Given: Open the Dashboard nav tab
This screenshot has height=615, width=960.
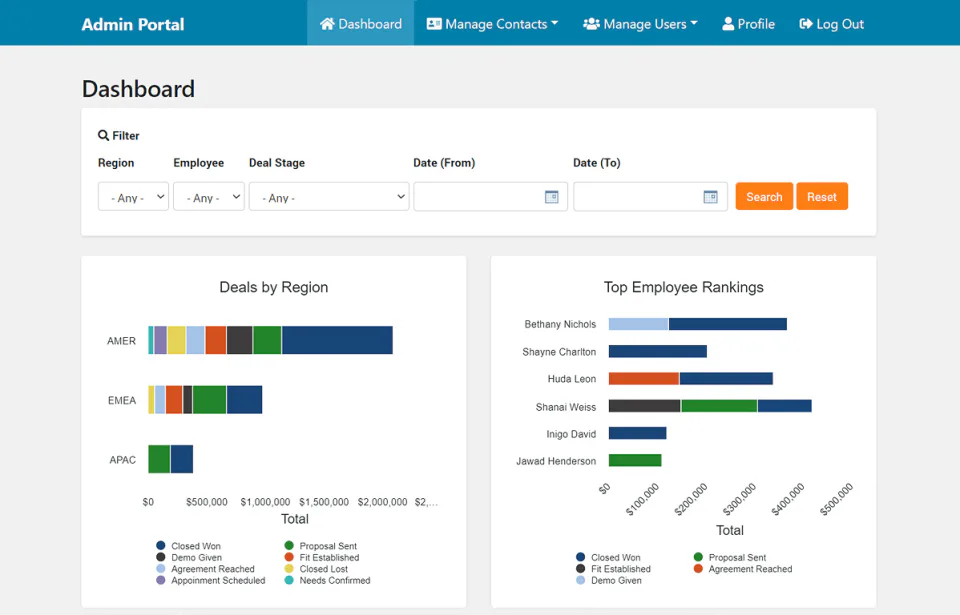Looking at the screenshot, I should [x=361, y=23].
